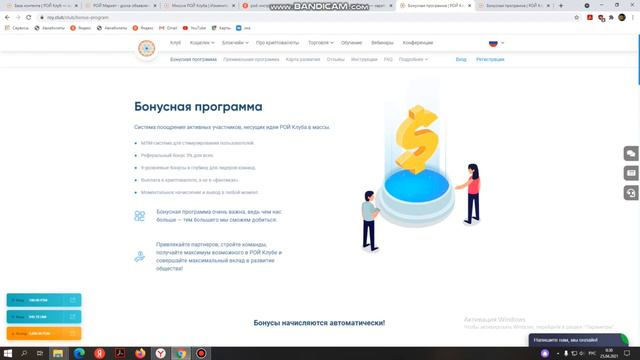Click the Вход login link
The image size is (640, 360).
461,60
